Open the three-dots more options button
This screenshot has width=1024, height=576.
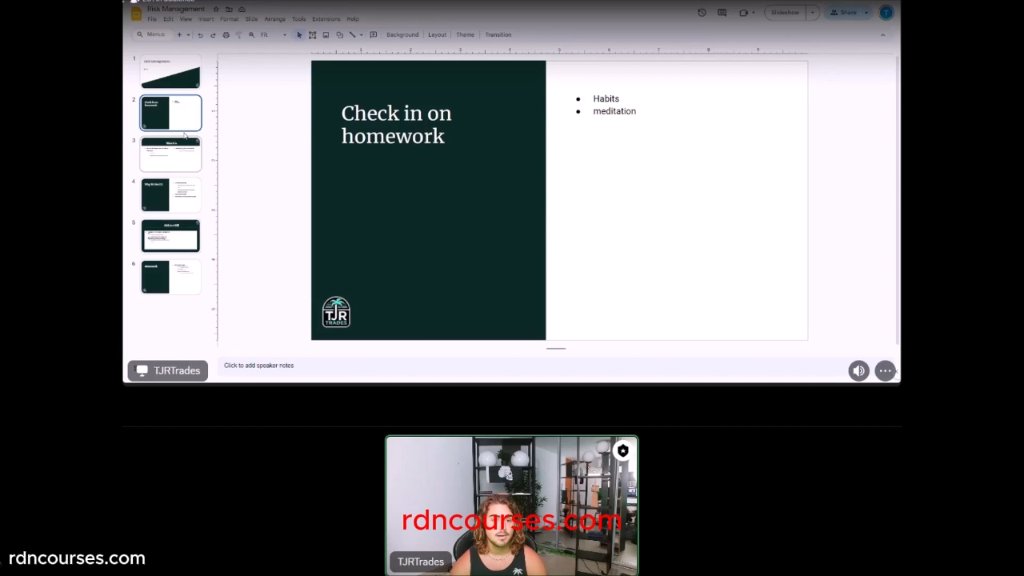click(x=885, y=370)
